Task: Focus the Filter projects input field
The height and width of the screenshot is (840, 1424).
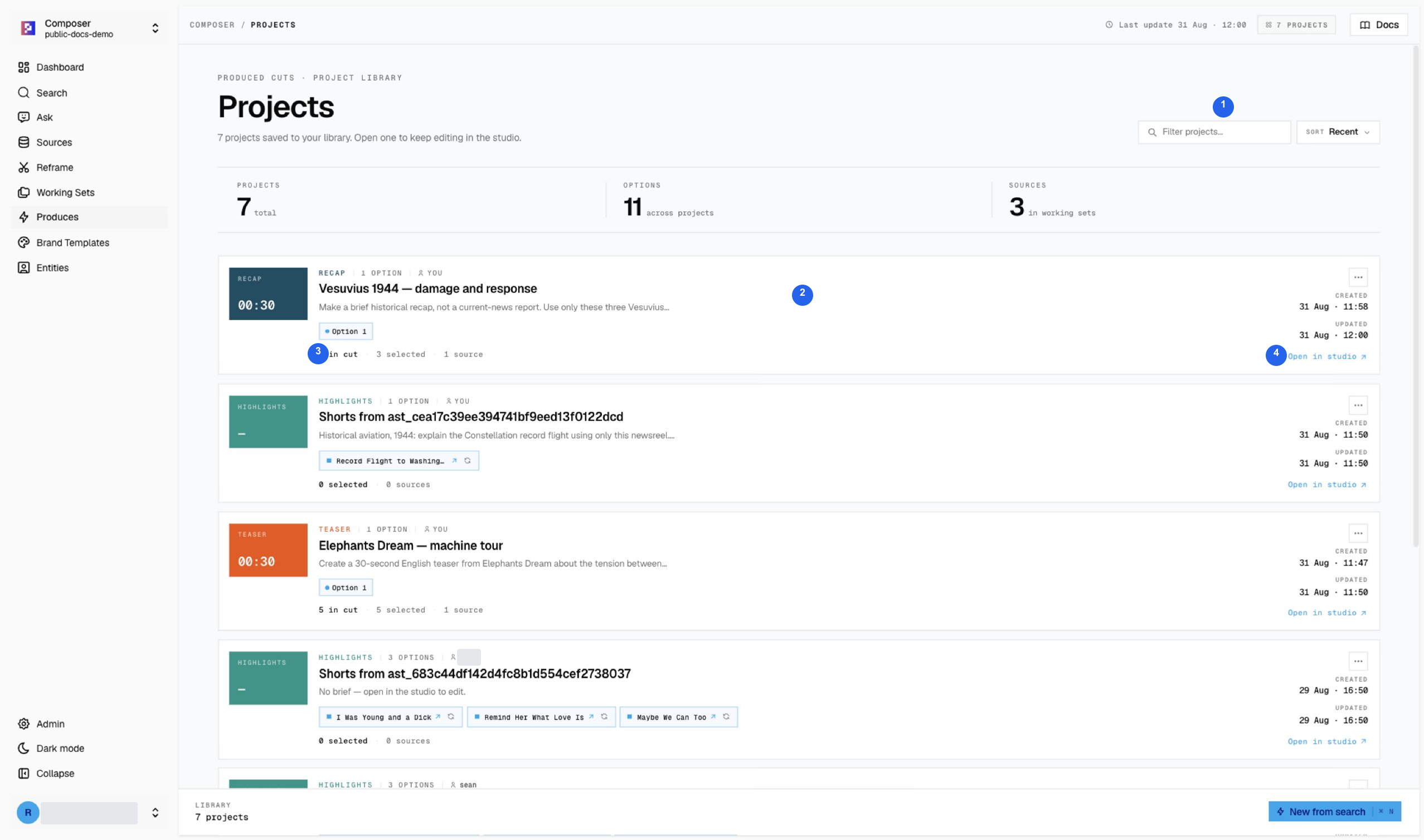Action: pos(1214,132)
